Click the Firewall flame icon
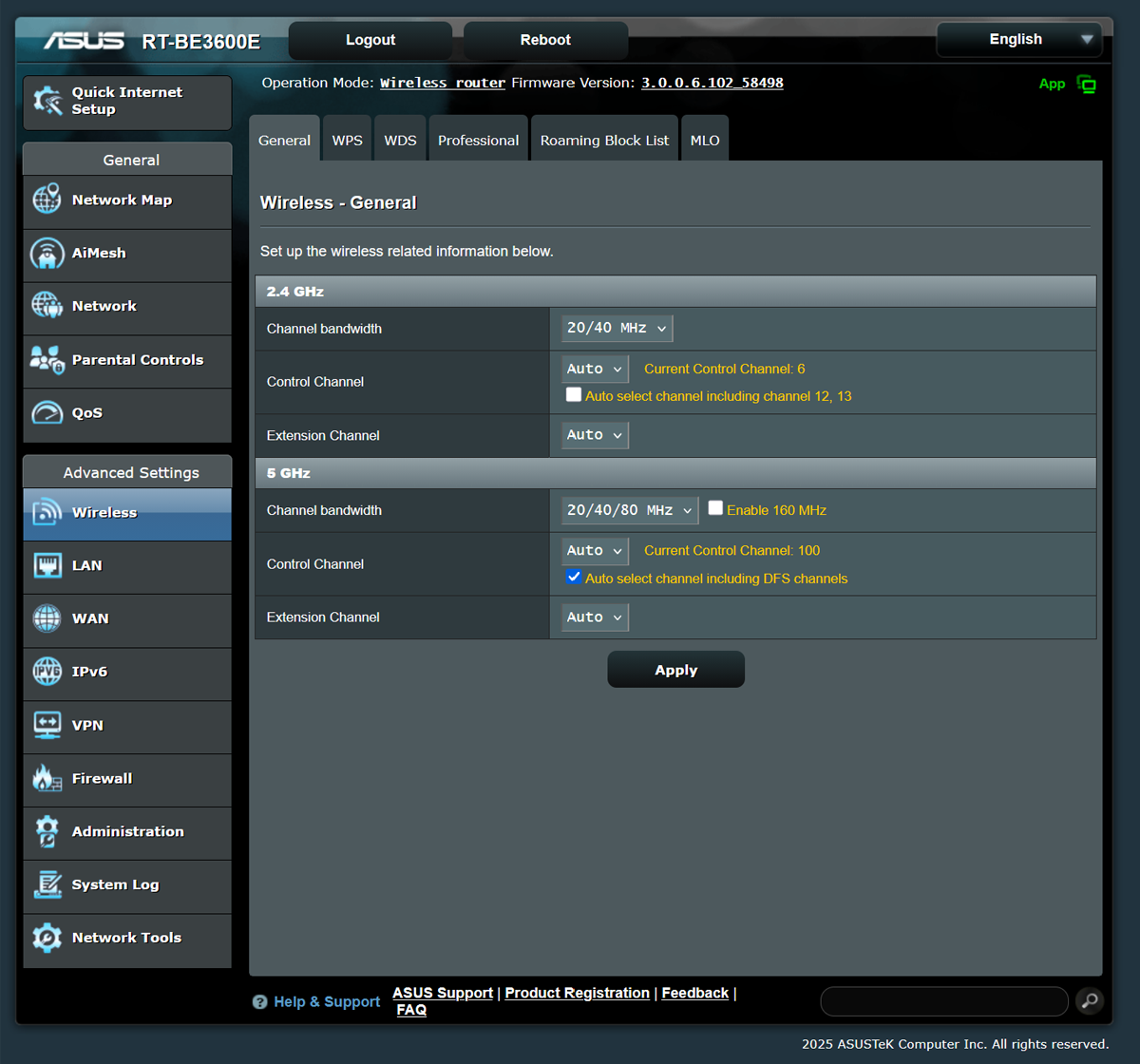 tap(47, 778)
